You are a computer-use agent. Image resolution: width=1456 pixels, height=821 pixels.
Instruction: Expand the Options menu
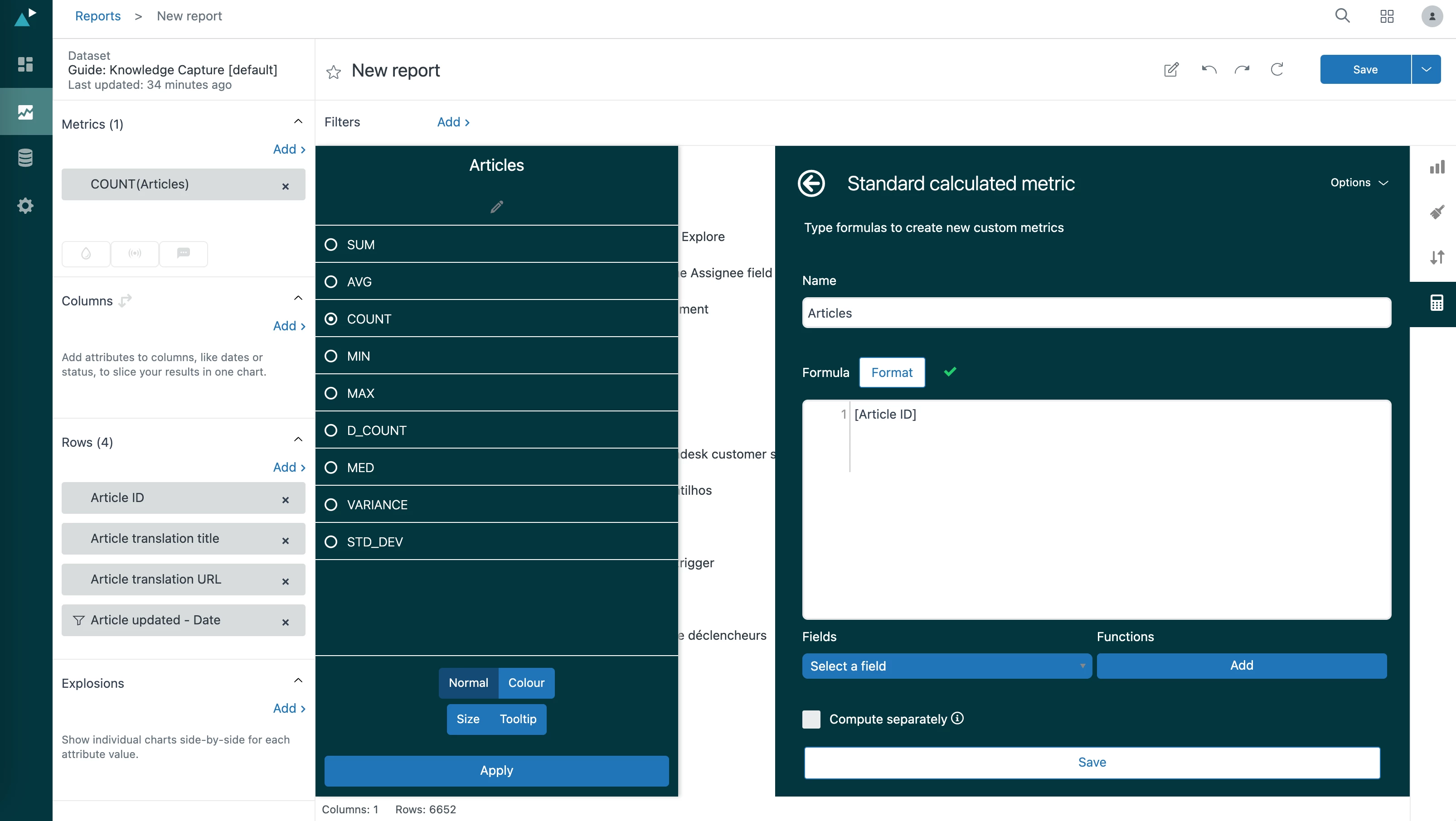coord(1359,183)
